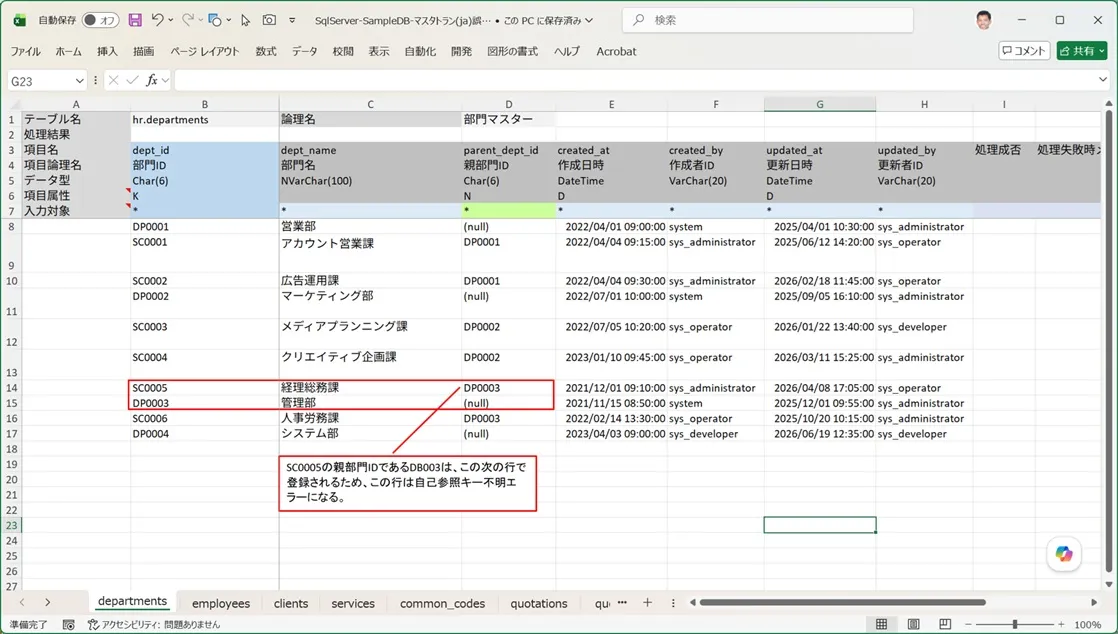Open the fx function dropdown arrow

165,81
